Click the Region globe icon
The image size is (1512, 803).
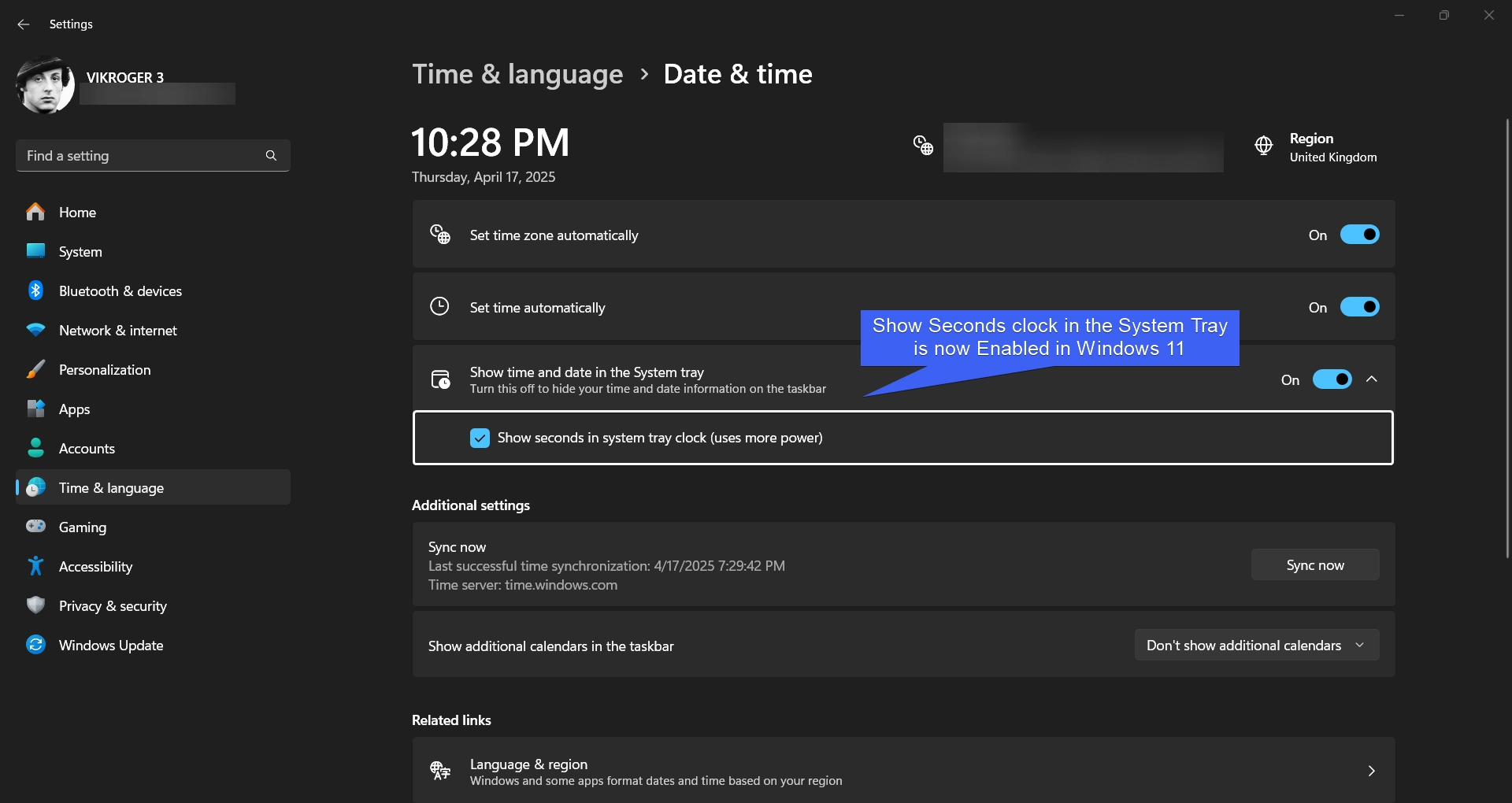pyautogui.click(x=1263, y=146)
